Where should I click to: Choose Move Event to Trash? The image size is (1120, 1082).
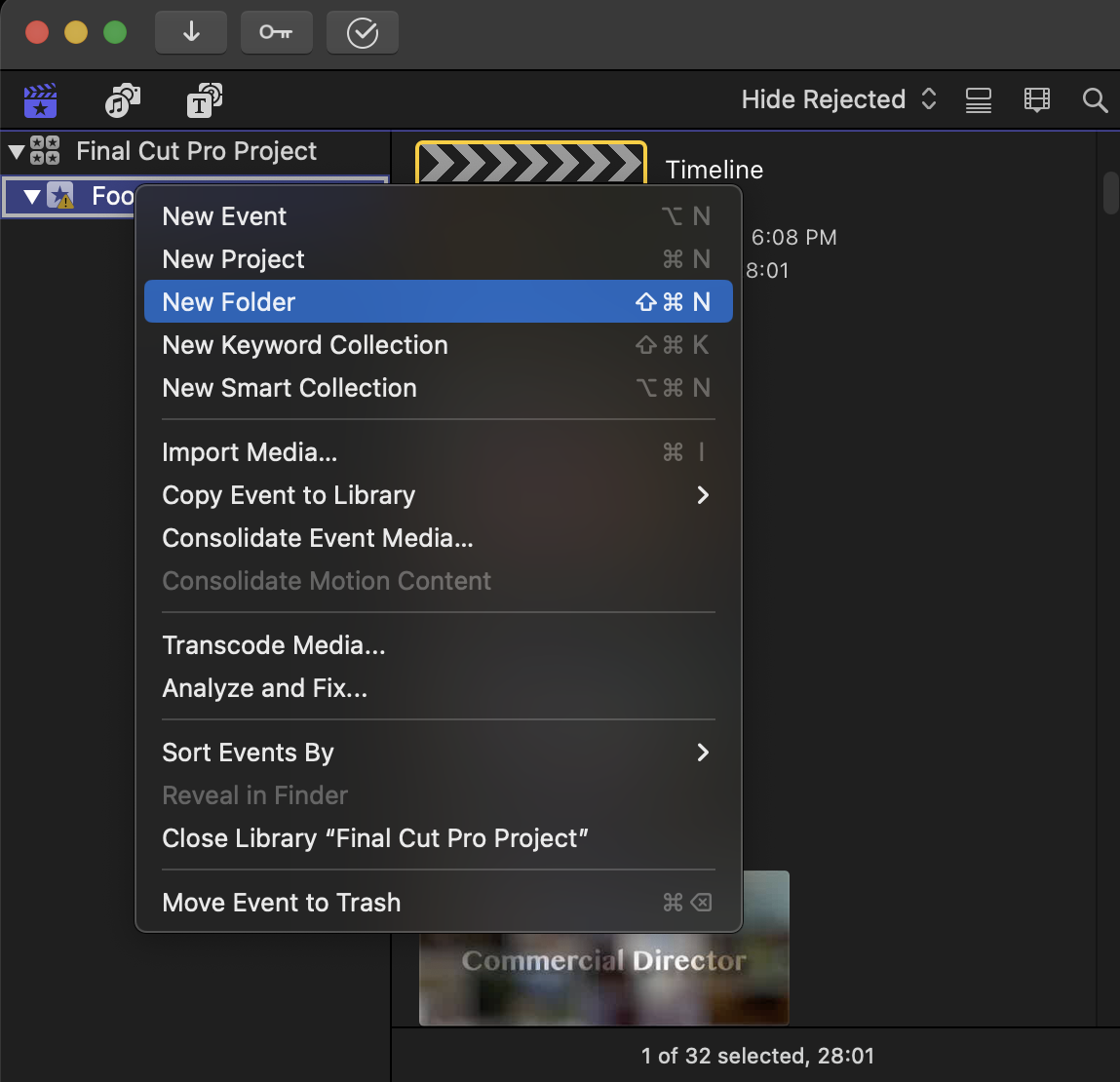(x=439, y=902)
